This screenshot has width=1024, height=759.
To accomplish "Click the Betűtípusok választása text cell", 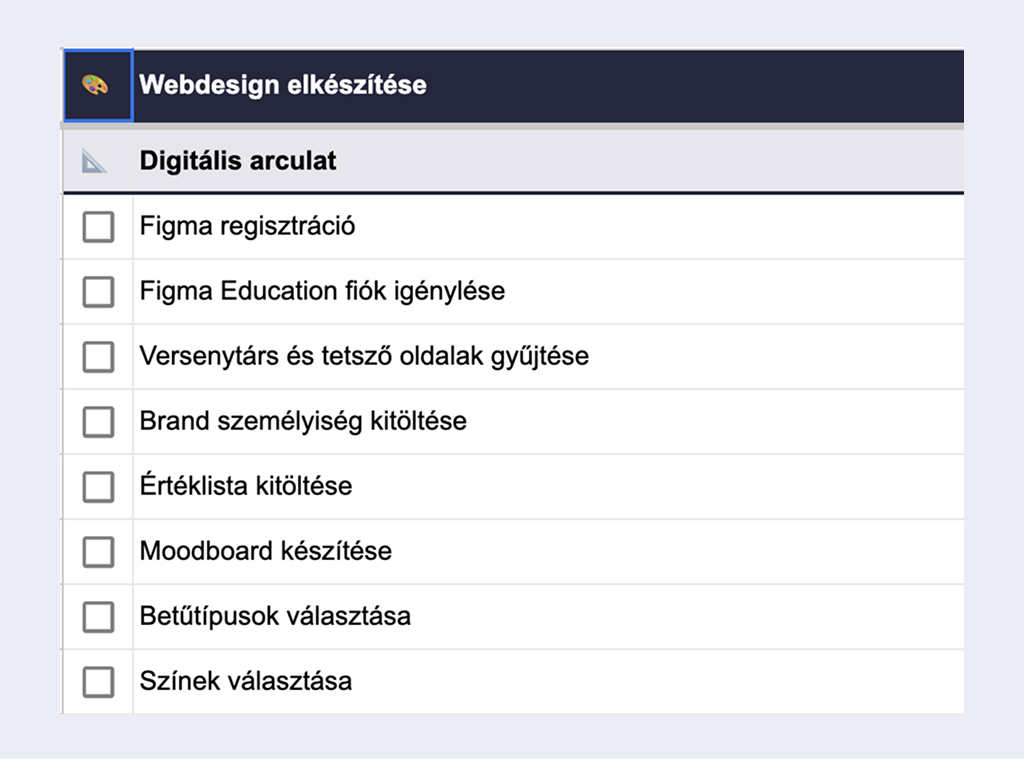I will tap(275, 616).
